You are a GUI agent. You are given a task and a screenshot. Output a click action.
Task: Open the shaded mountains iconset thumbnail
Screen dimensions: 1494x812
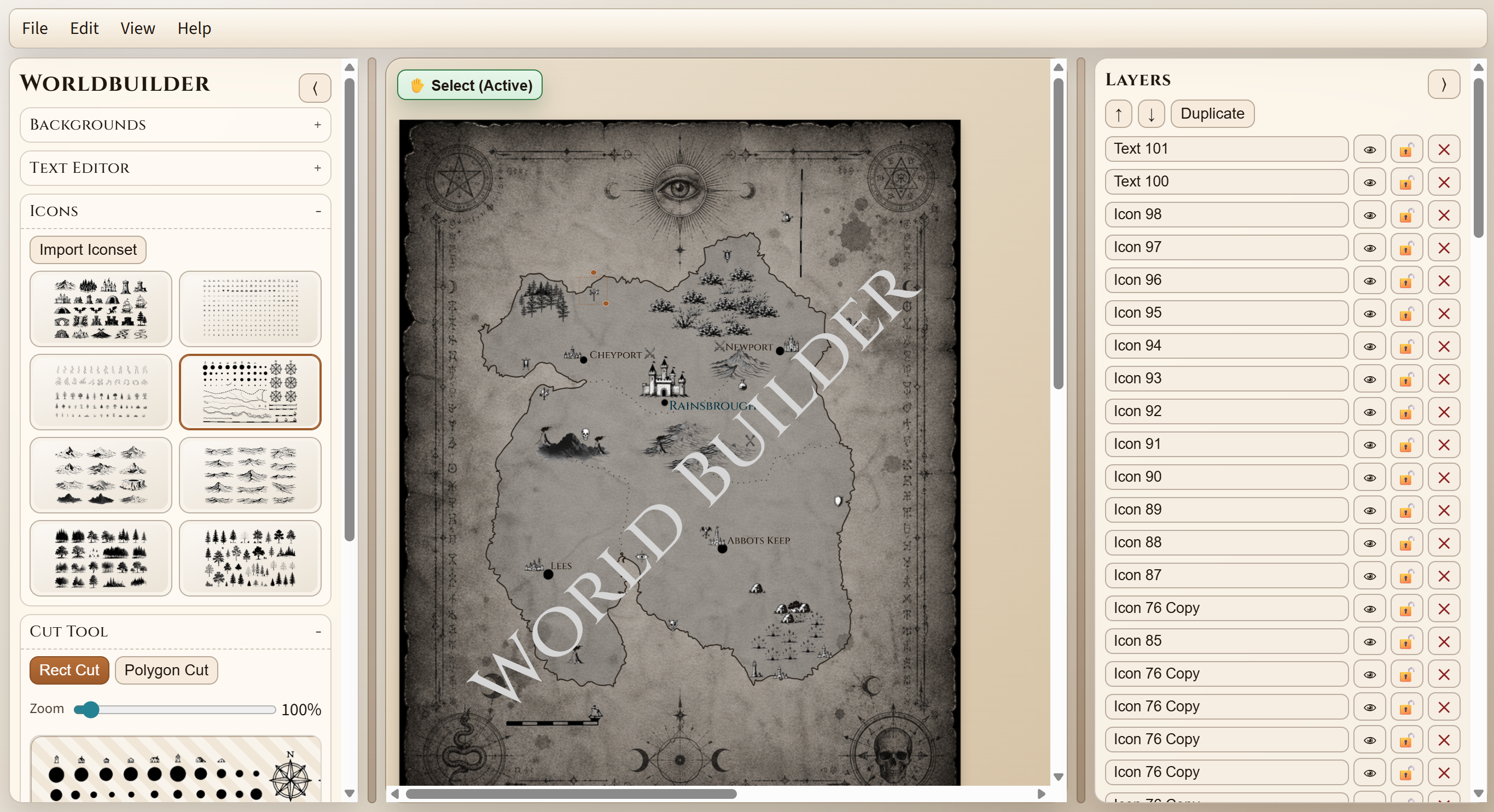(x=101, y=475)
